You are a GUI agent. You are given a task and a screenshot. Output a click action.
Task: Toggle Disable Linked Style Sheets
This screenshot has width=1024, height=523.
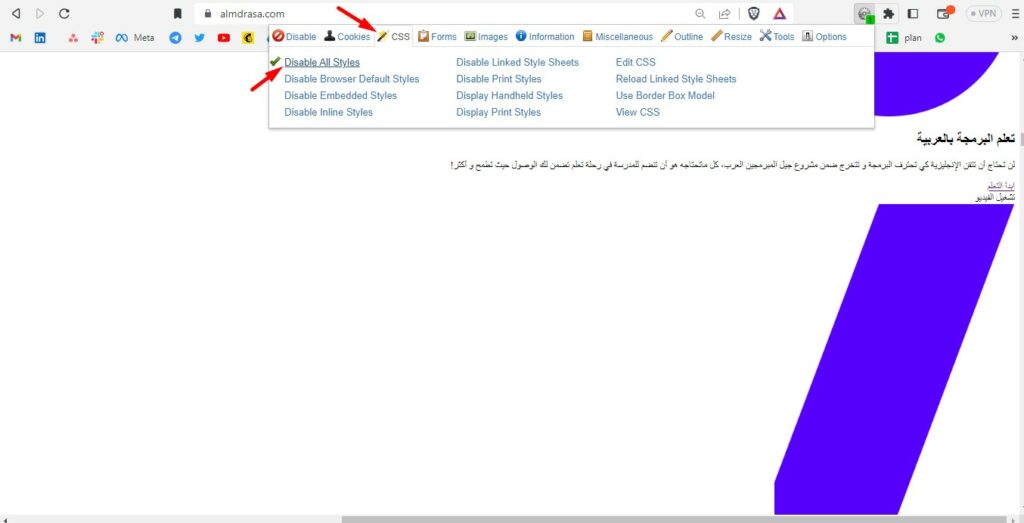coord(517,62)
